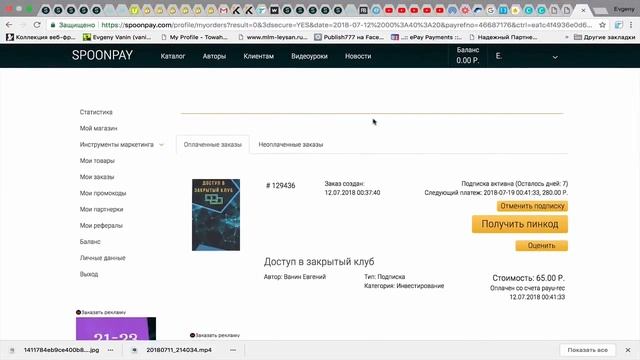Click the Отменить подписку button

point(532,206)
